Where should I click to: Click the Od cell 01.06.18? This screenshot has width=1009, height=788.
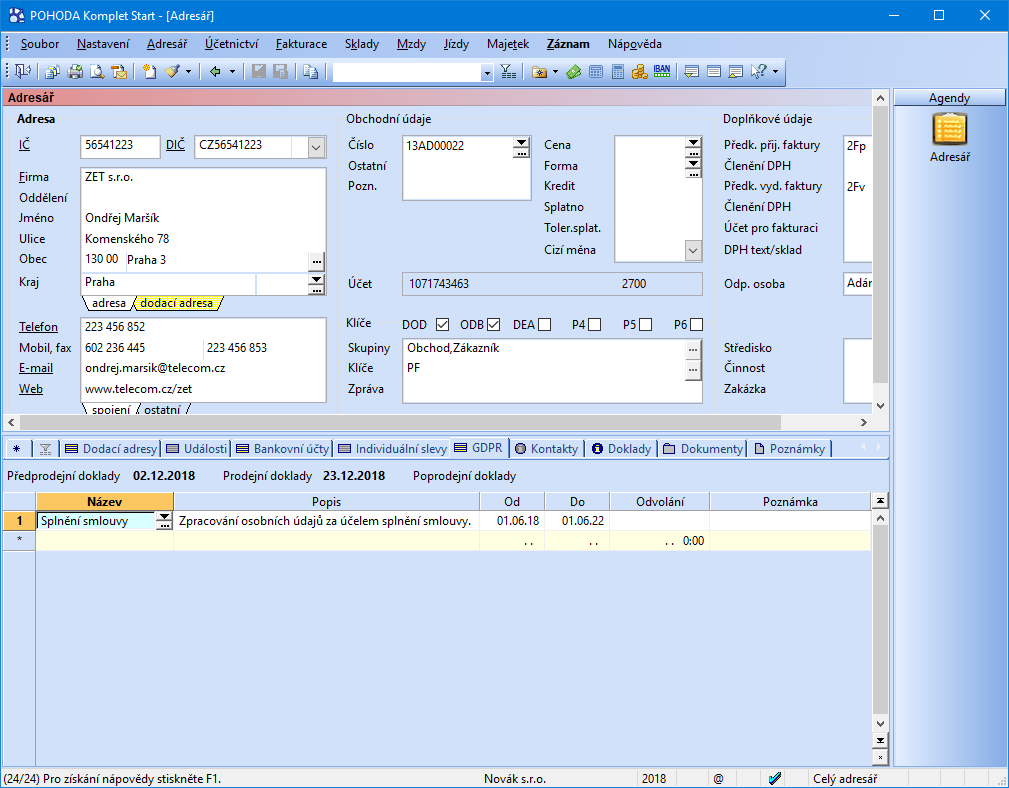512,521
